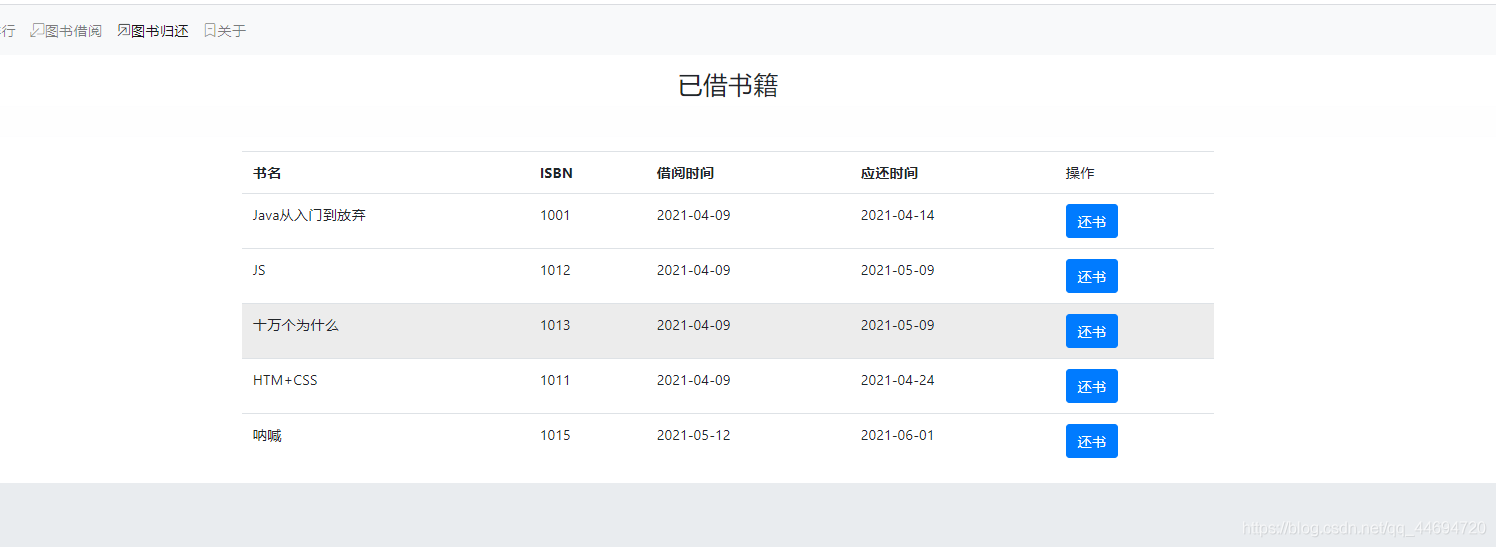Click the return icon beside 图书归还
Screen dimensions: 1496x547
[124, 31]
